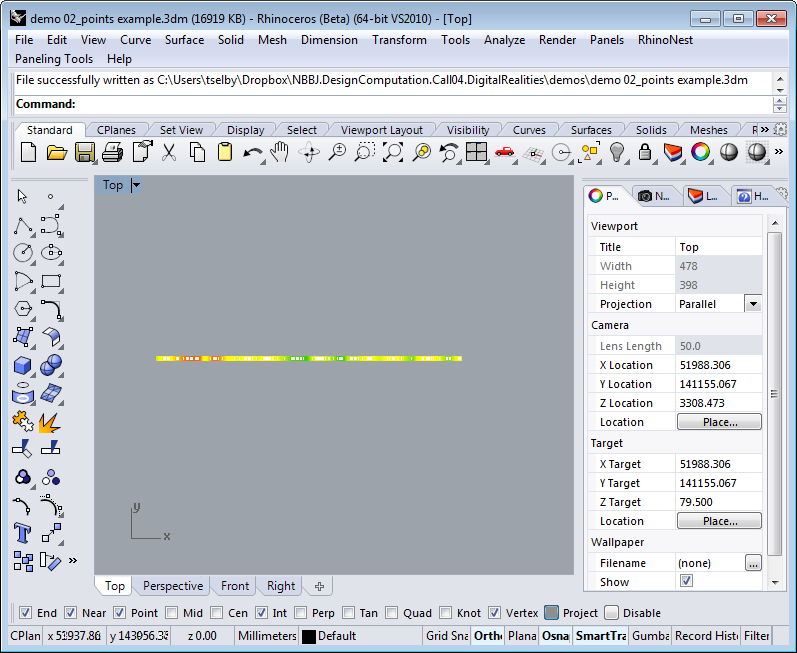
Task: Open a file with the folder icon
Action: click(x=57, y=152)
